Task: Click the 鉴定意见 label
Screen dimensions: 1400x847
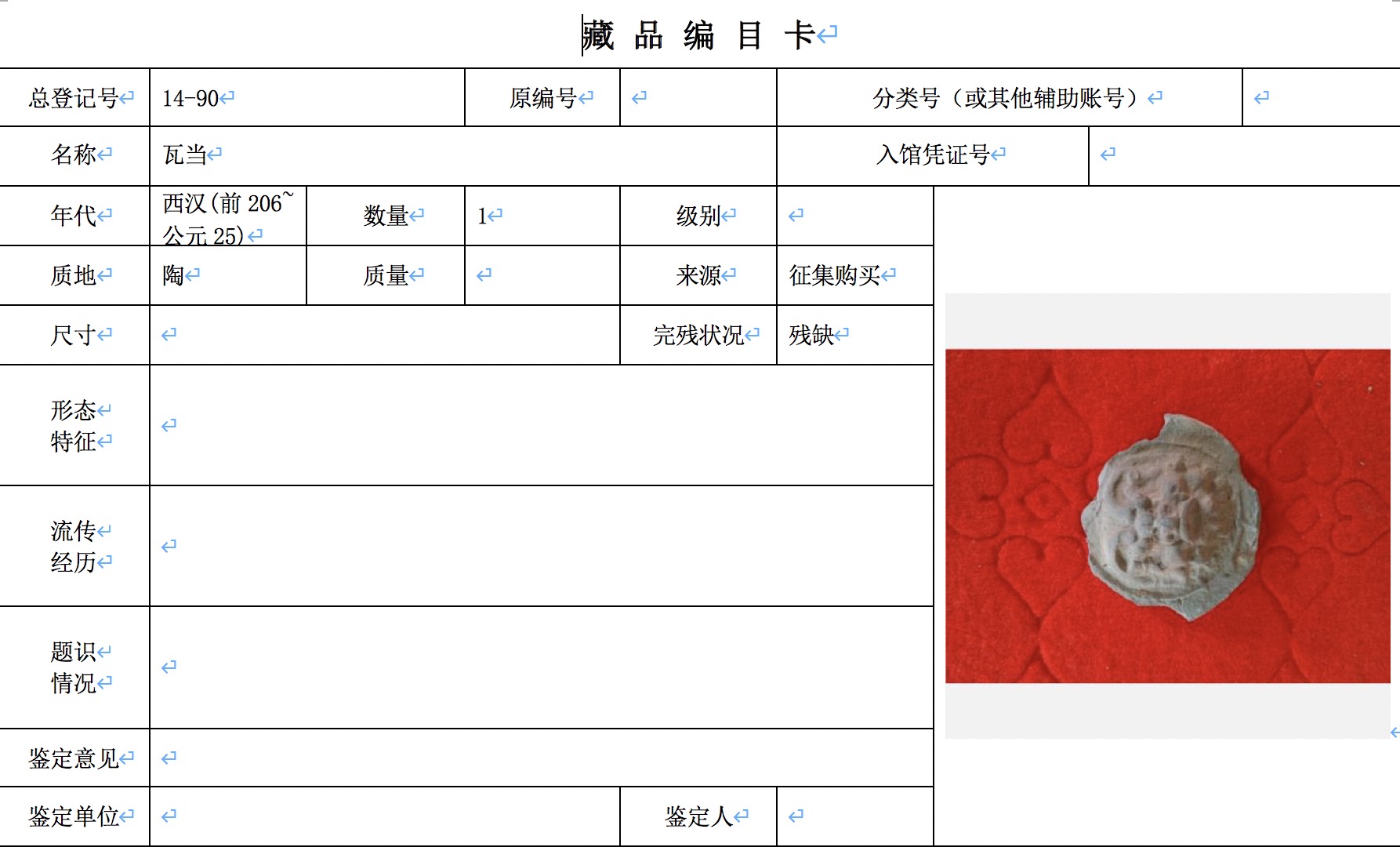Action: [x=74, y=758]
